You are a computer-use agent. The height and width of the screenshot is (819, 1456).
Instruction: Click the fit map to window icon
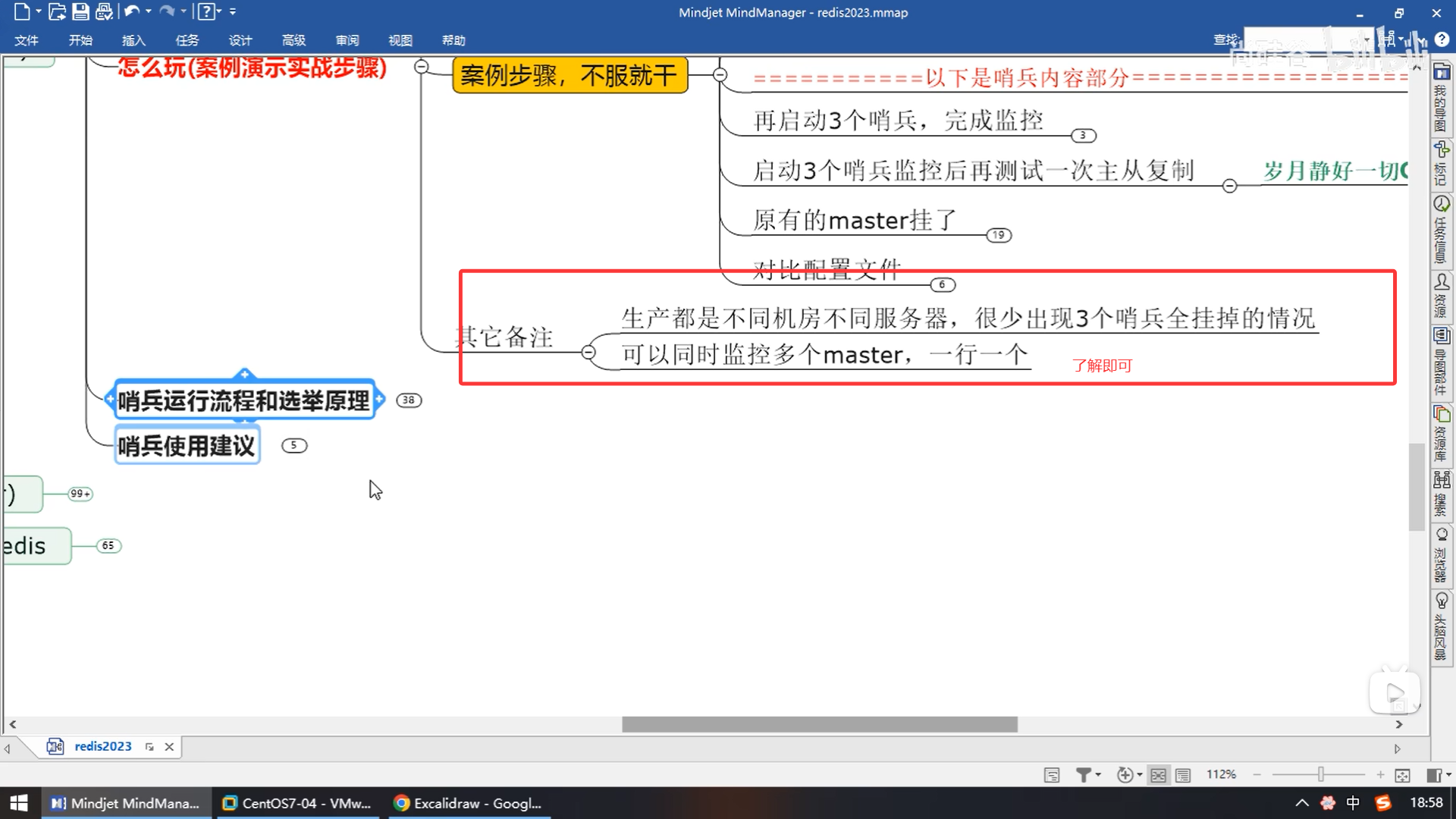(x=1402, y=774)
